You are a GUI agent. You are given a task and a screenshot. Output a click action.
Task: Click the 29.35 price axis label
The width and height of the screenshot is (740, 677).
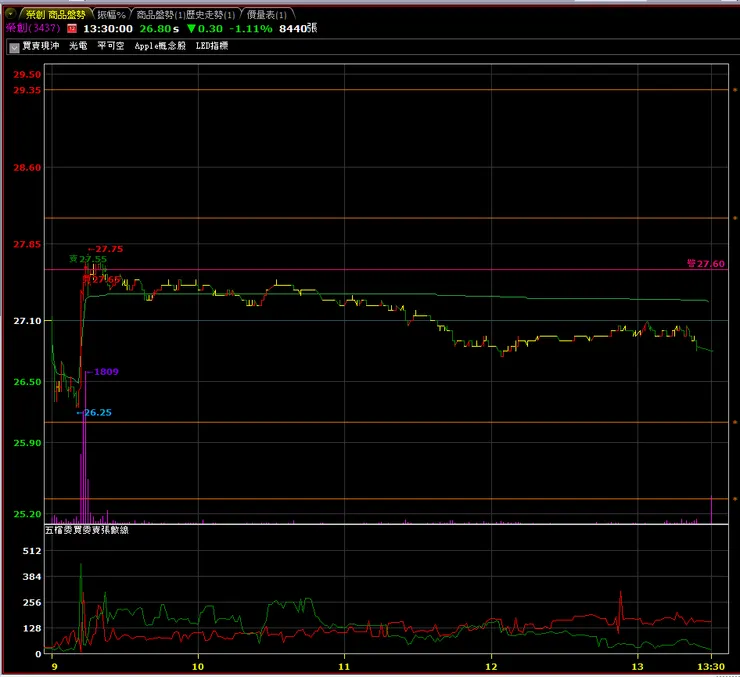[x=27, y=90]
